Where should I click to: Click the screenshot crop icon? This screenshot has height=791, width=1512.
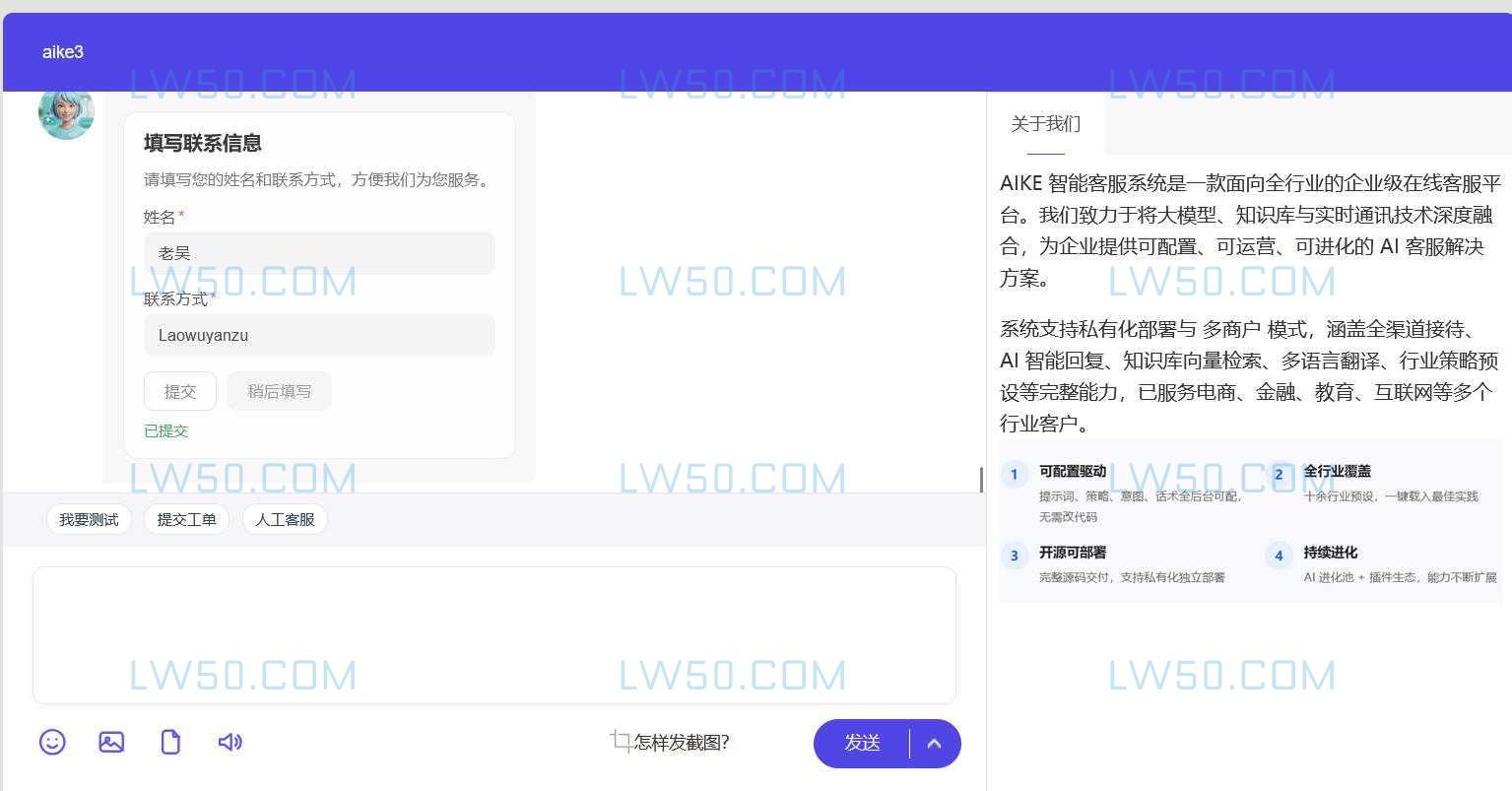coord(621,741)
